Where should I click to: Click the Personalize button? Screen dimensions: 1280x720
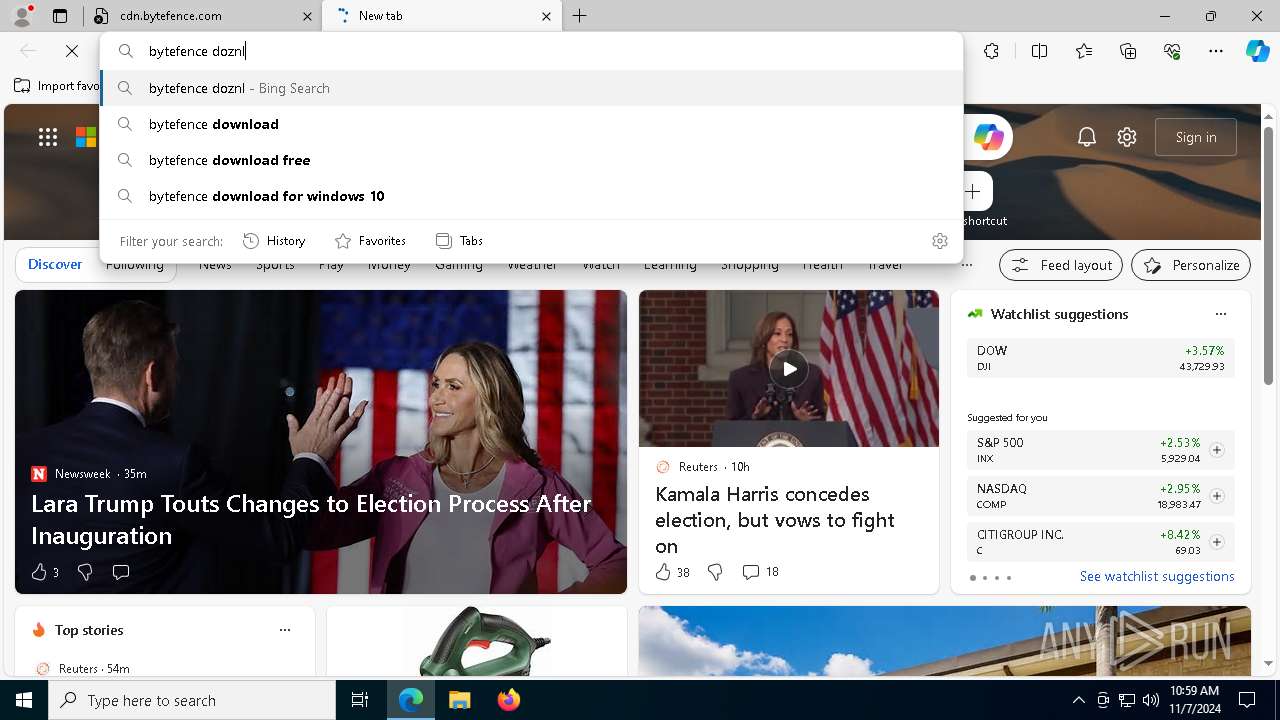[1191, 265]
